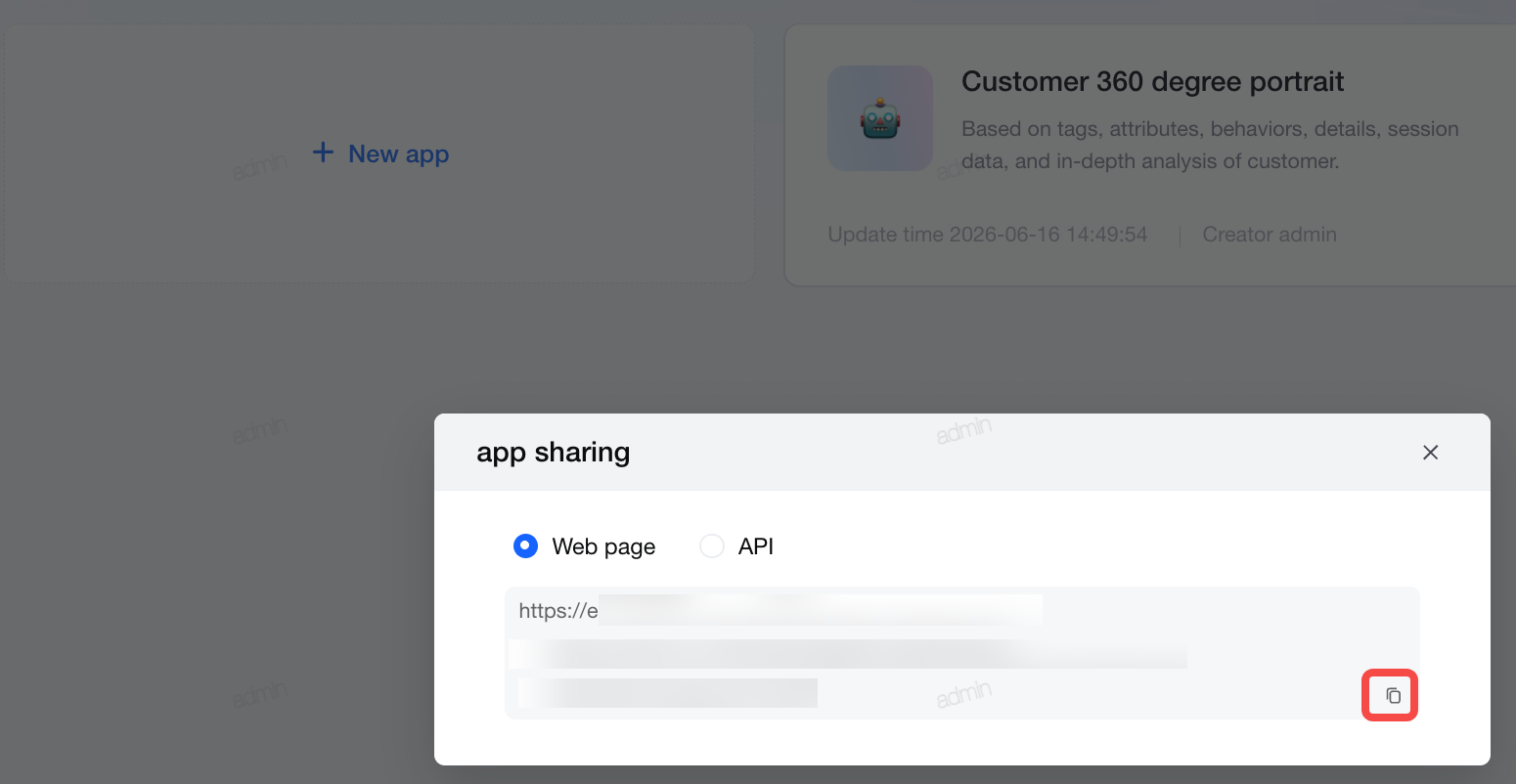Choose the 'API' option label

pos(756,546)
